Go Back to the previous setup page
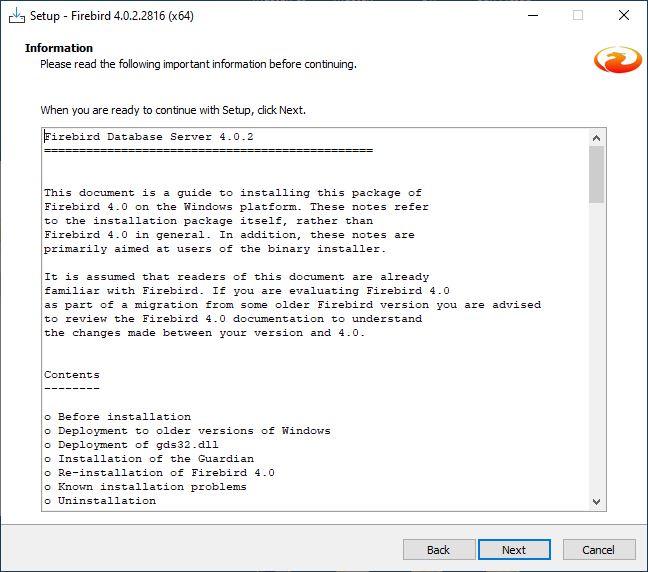The height and width of the screenshot is (572, 648). [x=439, y=550]
